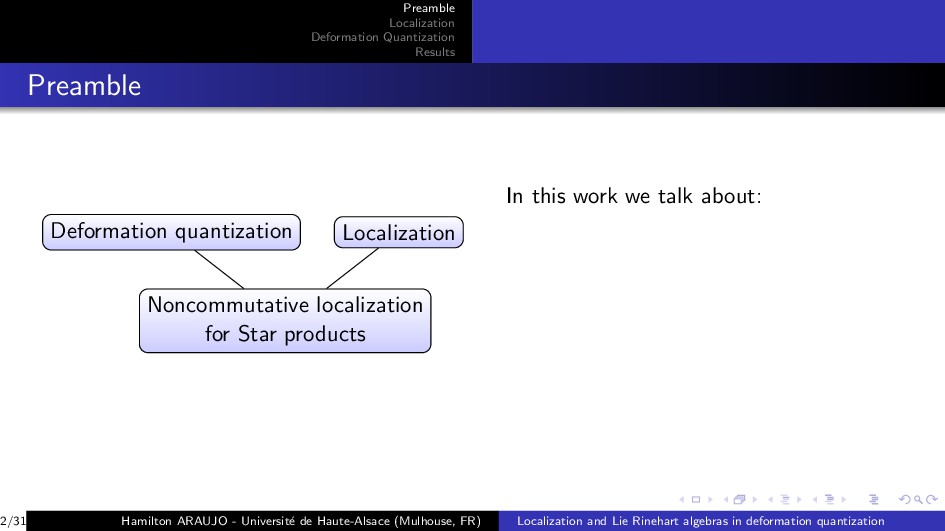Click the section navigation icon
Image resolution: width=945 pixels, height=531 pixels.
tap(829, 500)
